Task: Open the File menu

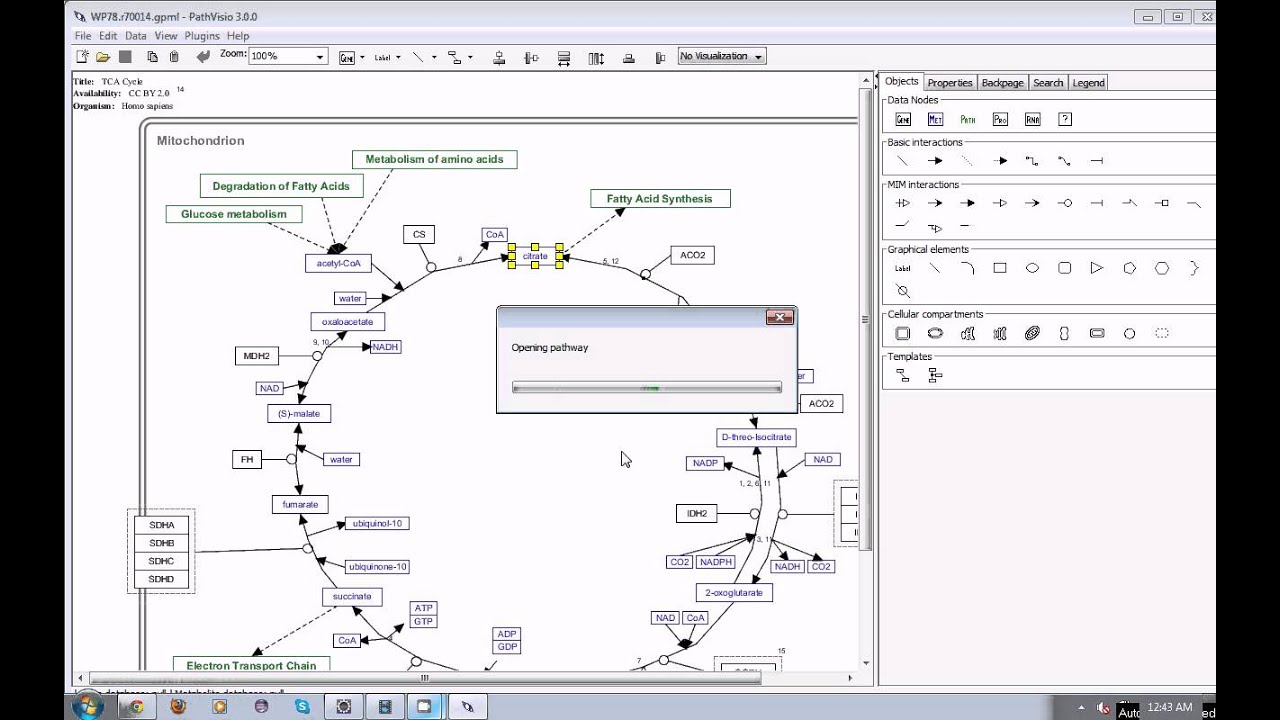Action: click(83, 36)
